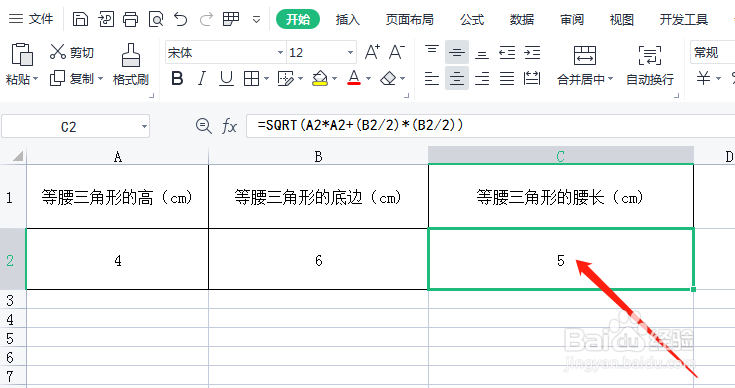The image size is (735, 388).
Task: Click the export-to-PDF icon
Action: tap(105, 19)
